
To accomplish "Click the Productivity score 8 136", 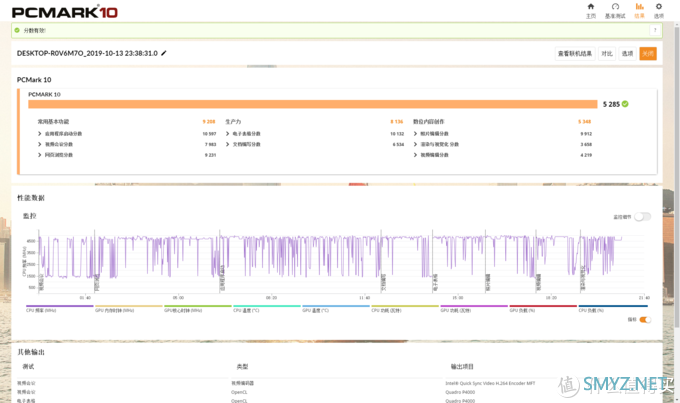I will (396, 122).
